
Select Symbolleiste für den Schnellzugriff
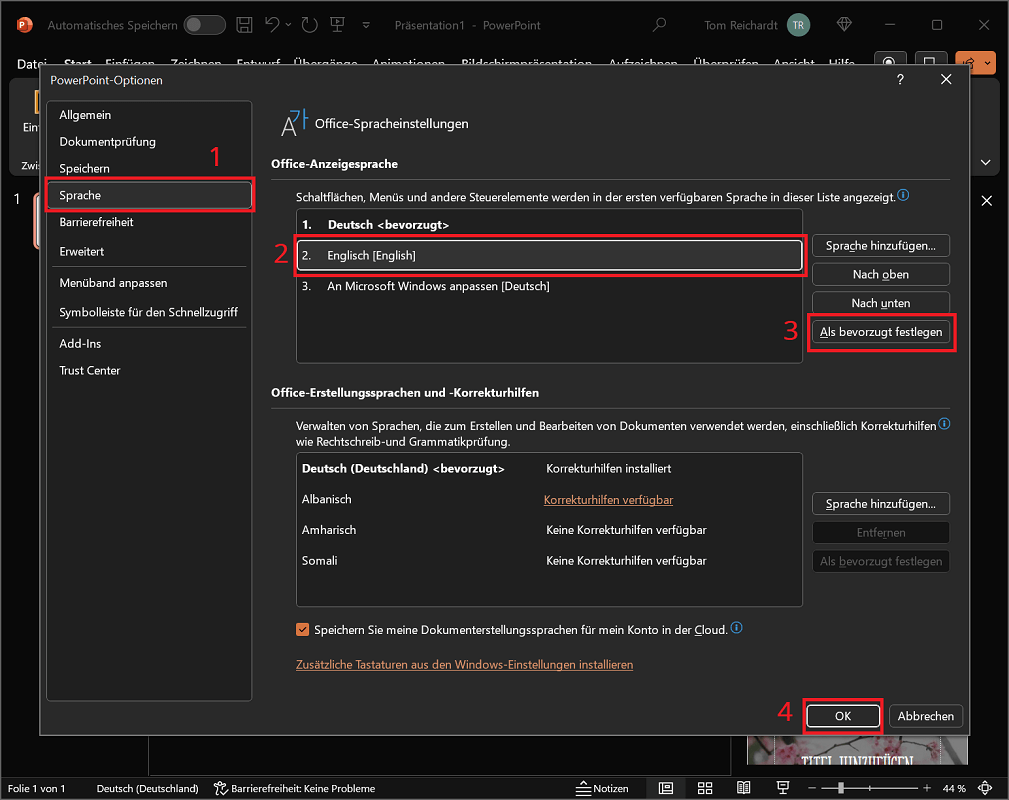pyautogui.click(x=149, y=312)
